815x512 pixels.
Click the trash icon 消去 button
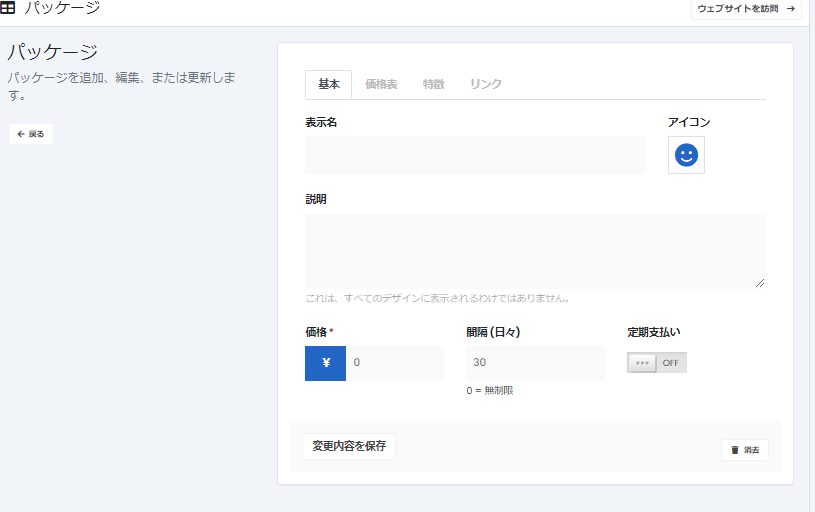(745, 450)
